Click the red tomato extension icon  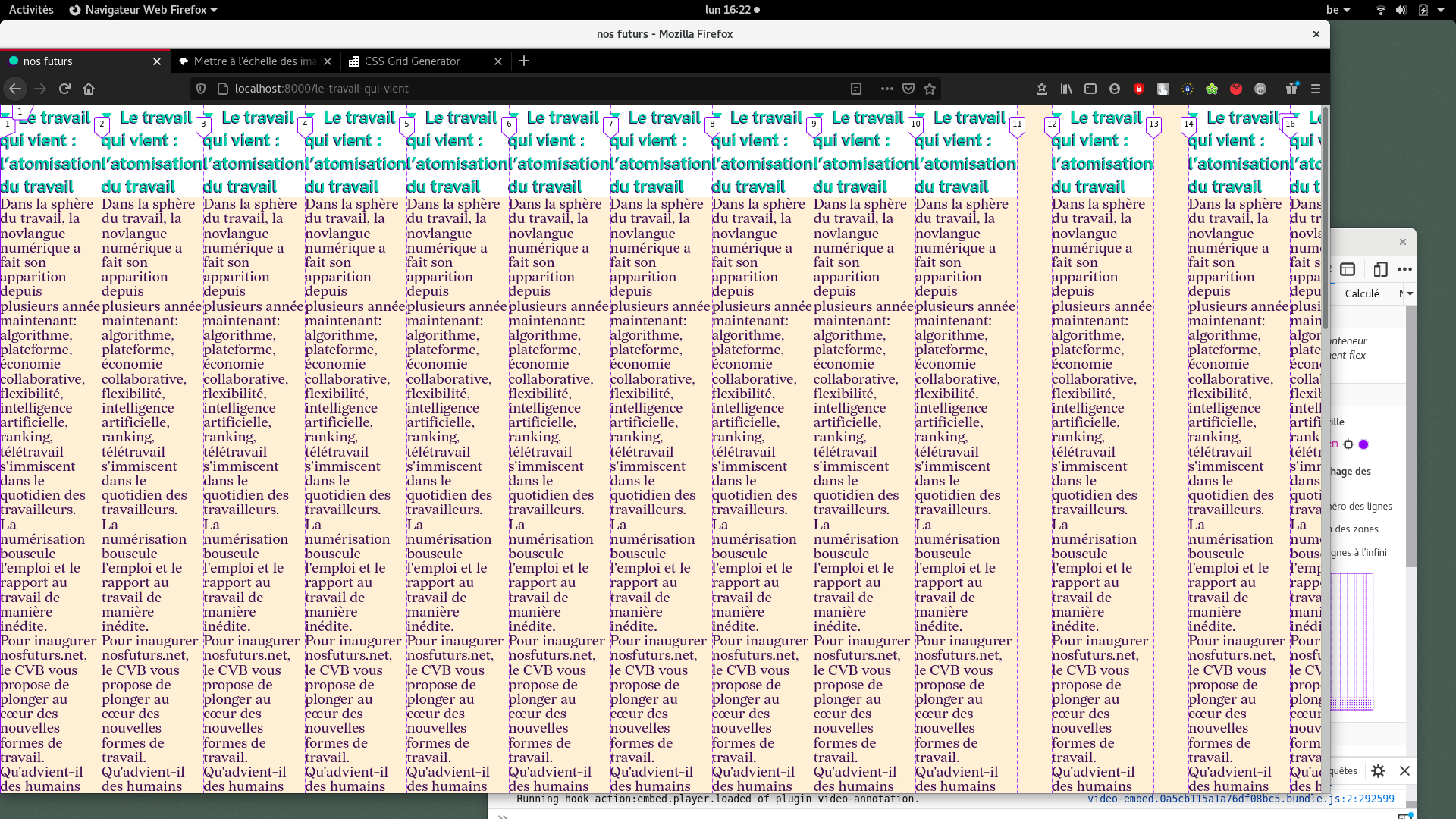(1236, 89)
